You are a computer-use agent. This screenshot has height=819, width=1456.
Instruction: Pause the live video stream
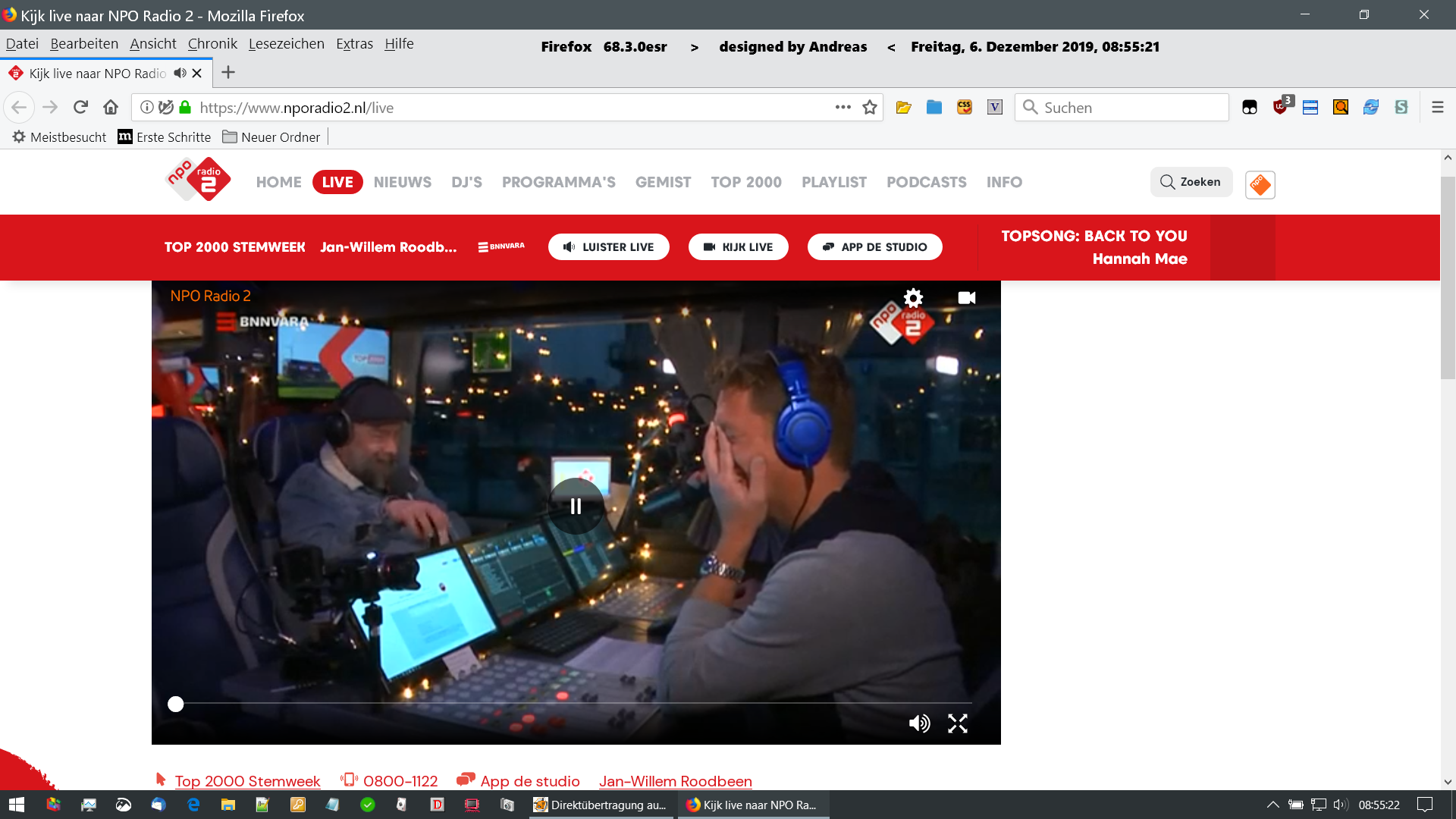point(576,506)
